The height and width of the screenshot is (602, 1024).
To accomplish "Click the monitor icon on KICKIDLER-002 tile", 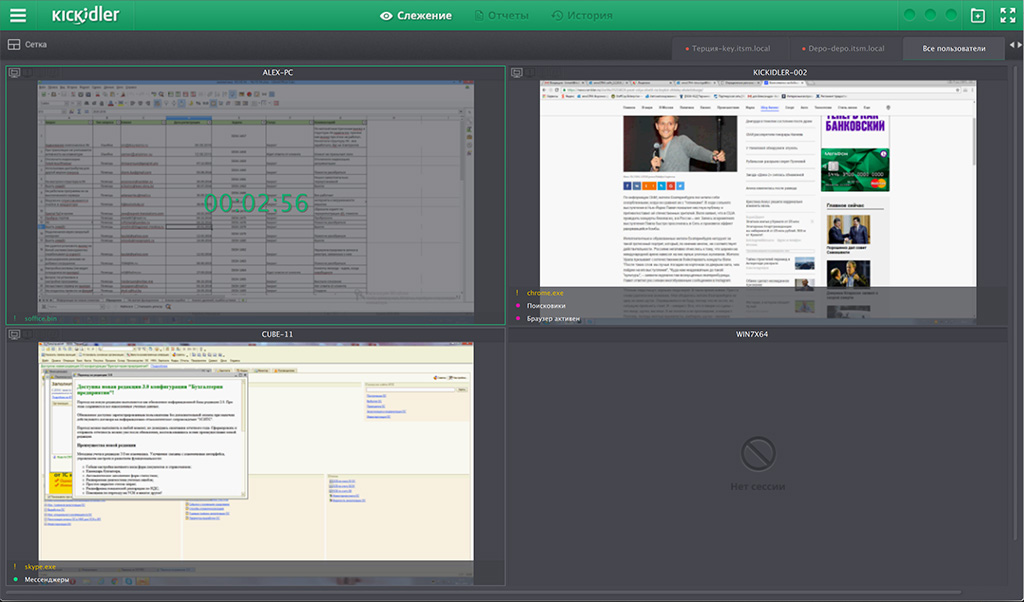I will pyautogui.click(x=517, y=72).
